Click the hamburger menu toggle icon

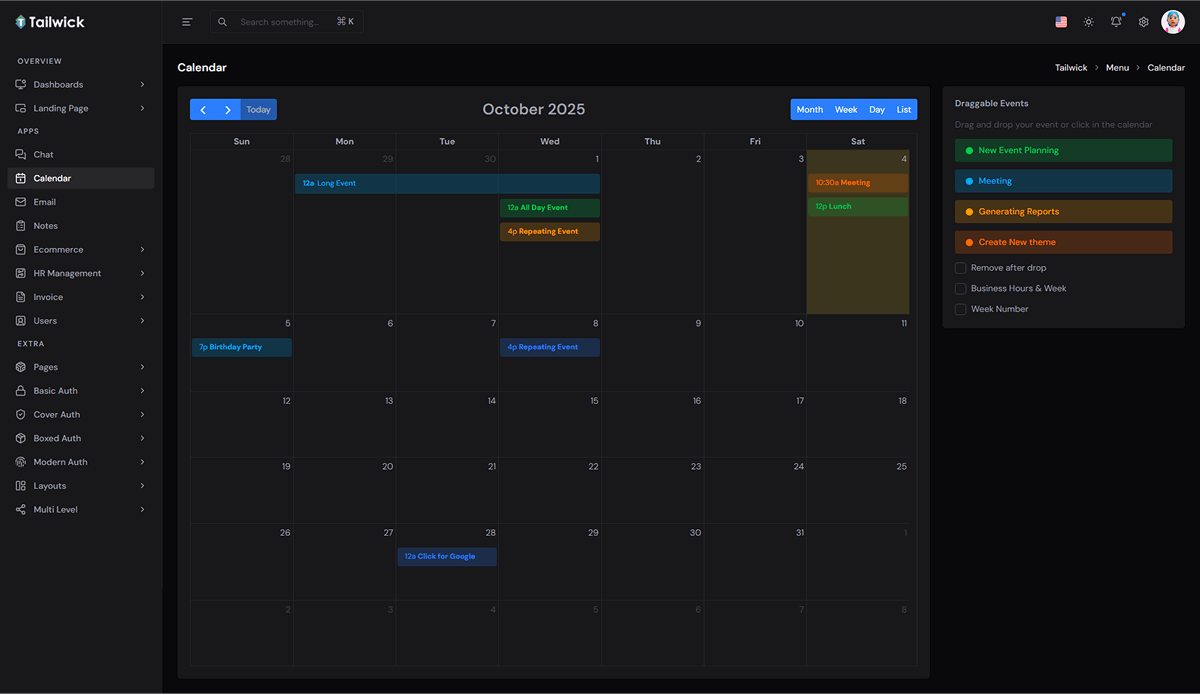(187, 22)
